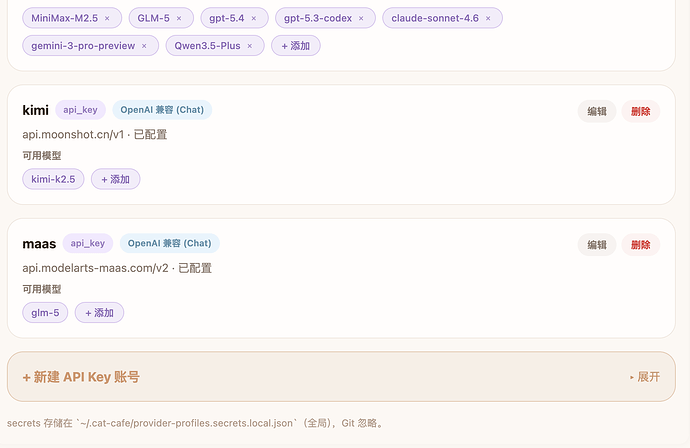Click the Qwen3.5-Plus chip label
The height and width of the screenshot is (448, 690).
pyautogui.click(x=207, y=46)
